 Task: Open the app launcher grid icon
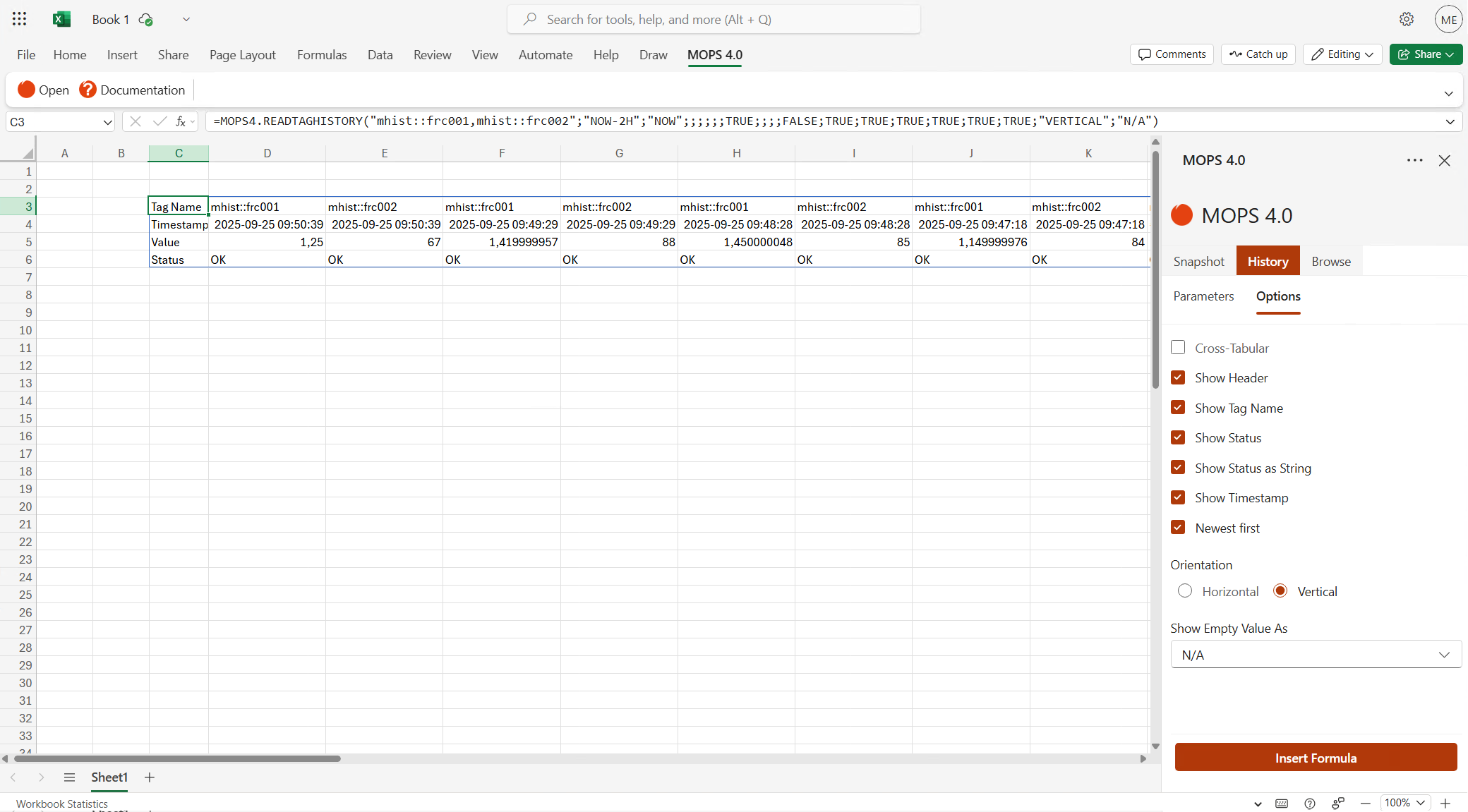tap(19, 19)
